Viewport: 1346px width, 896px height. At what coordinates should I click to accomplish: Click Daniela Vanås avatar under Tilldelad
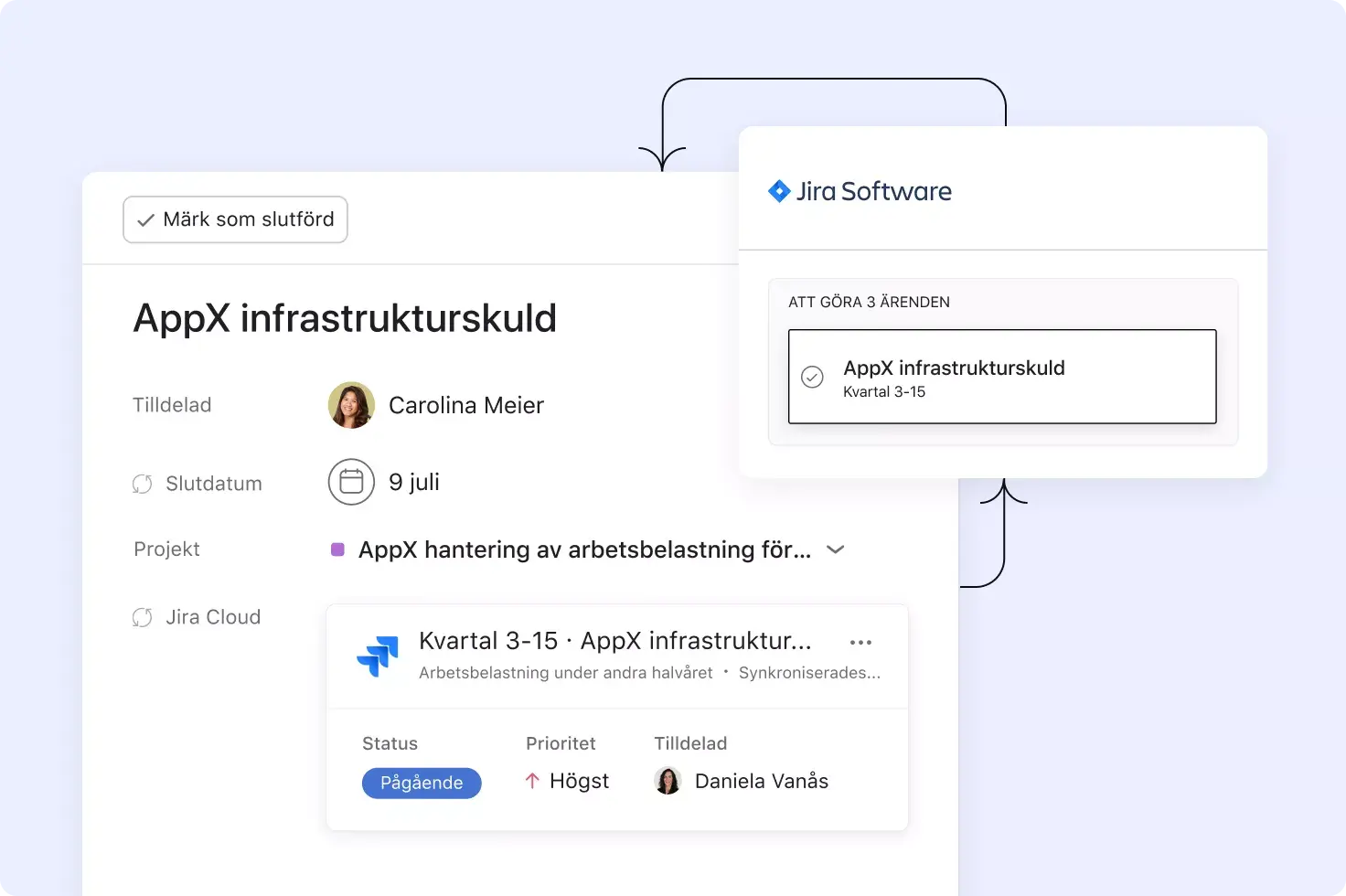coord(668,781)
